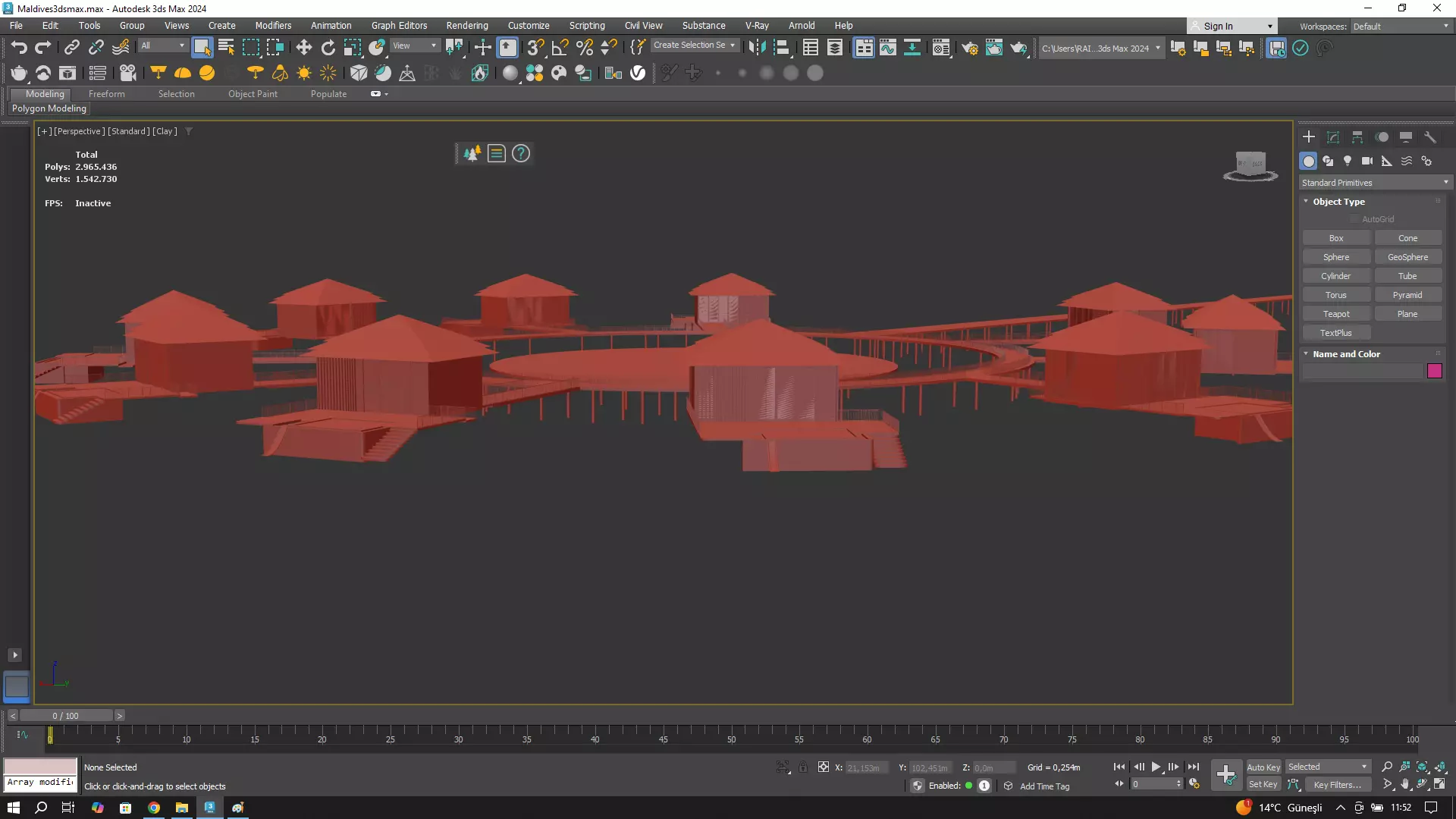Image resolution: width=1456 pixels, height=819 pixels.
Task: Click the Select and Rotate tool
Action: [x=328, y=48]
